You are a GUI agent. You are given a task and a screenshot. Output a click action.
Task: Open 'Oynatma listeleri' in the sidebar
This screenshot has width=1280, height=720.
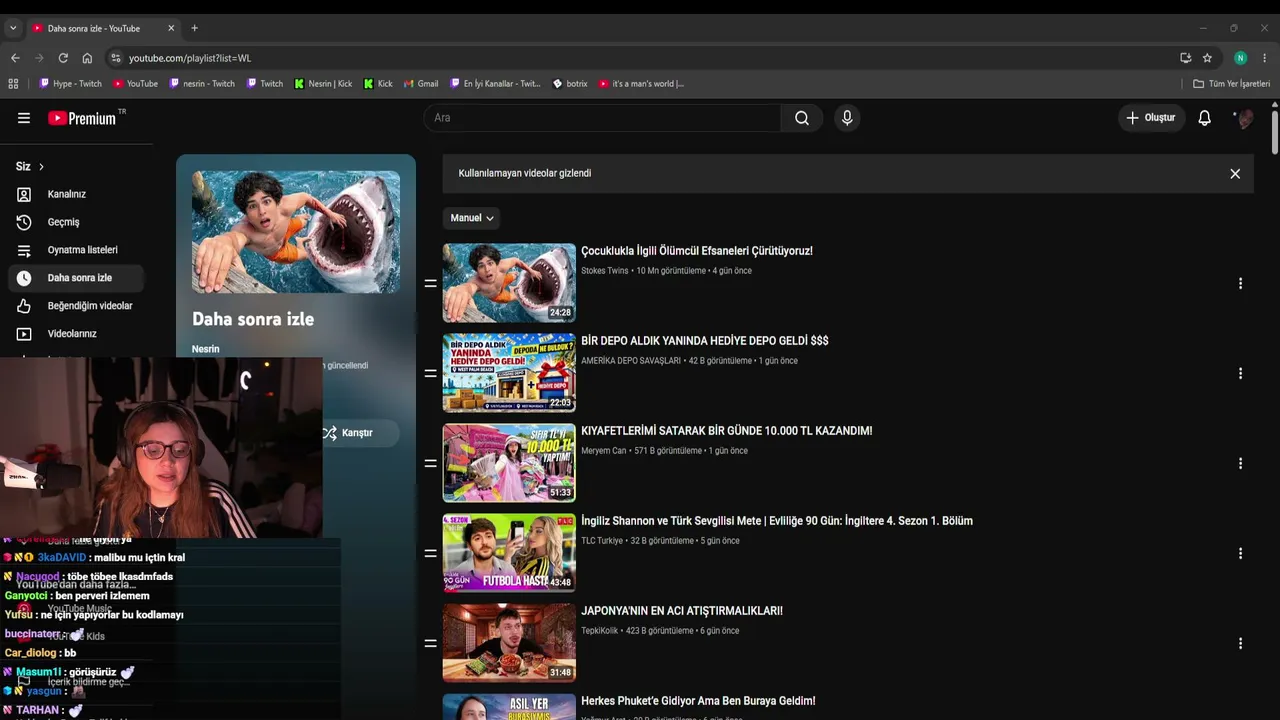75,250
